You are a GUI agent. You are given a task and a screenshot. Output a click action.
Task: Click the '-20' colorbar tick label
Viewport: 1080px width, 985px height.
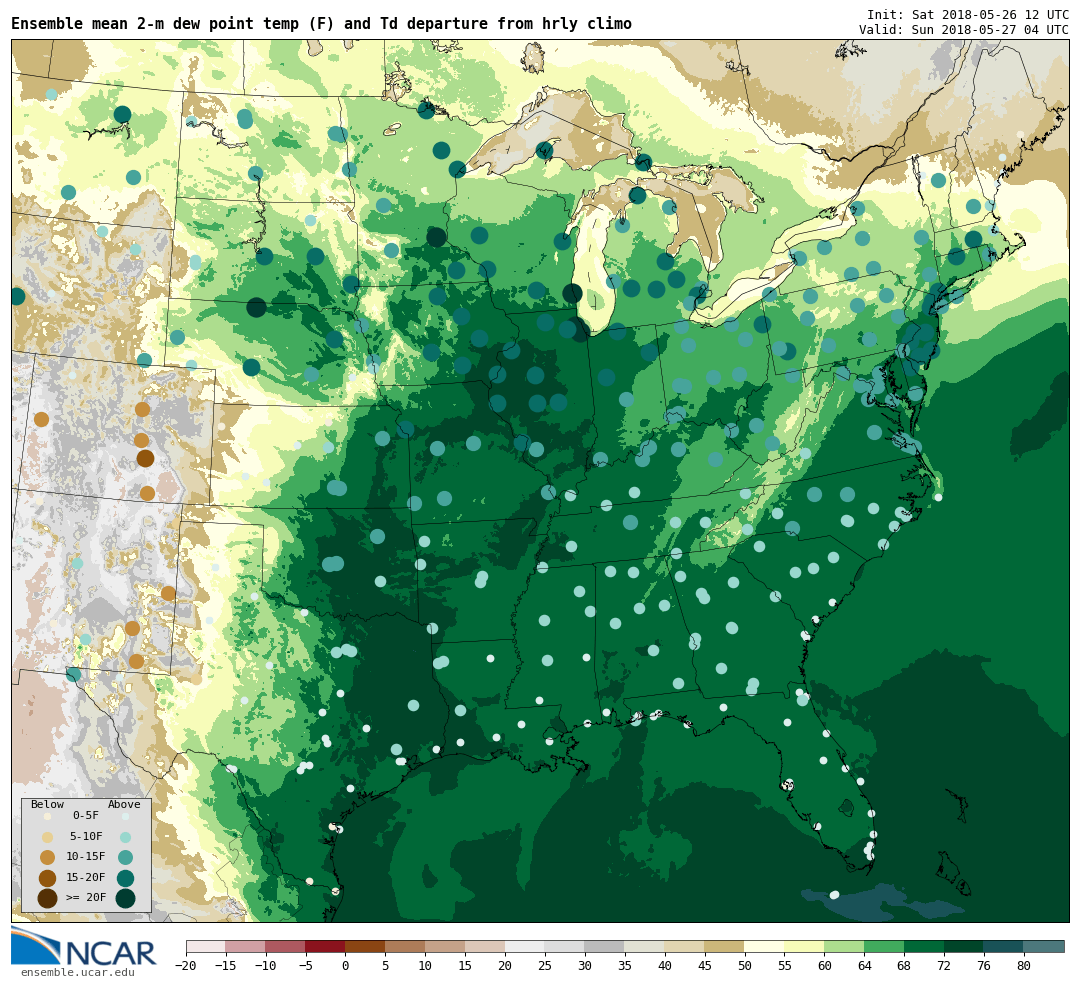pyautogui.click(x=186, y=966)
